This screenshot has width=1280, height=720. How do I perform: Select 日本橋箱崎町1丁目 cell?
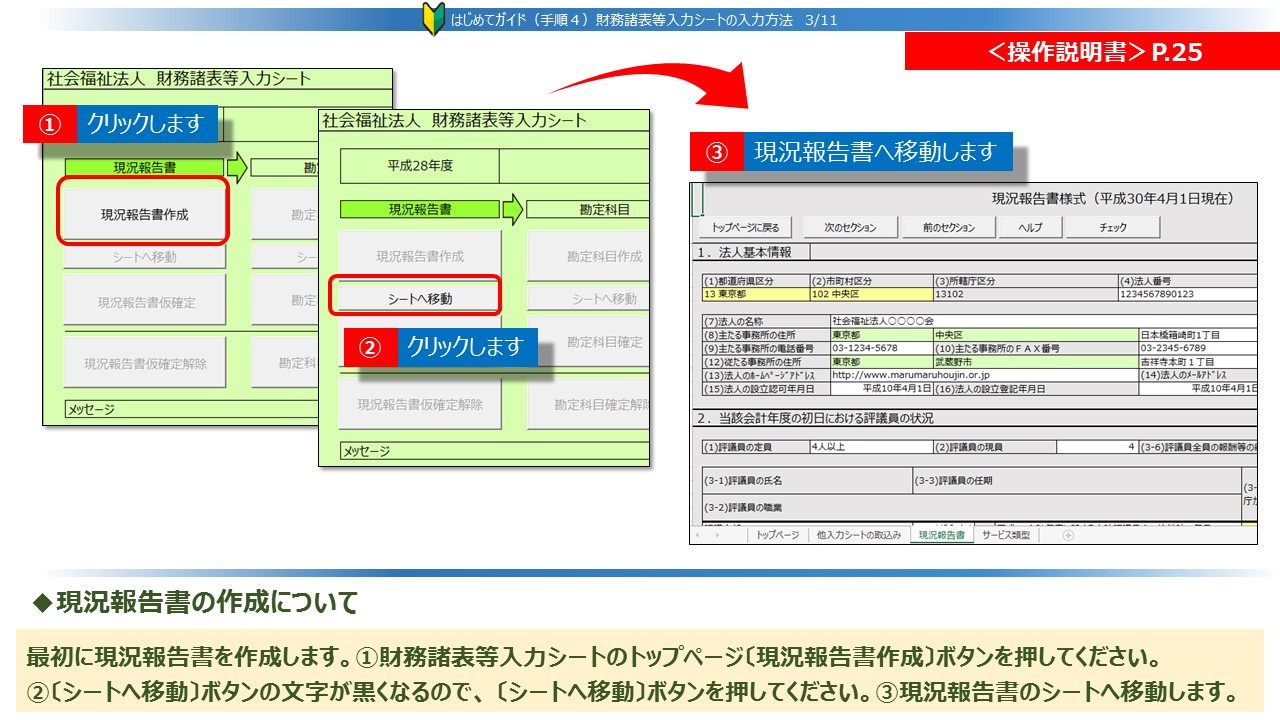pos(1197,334)
